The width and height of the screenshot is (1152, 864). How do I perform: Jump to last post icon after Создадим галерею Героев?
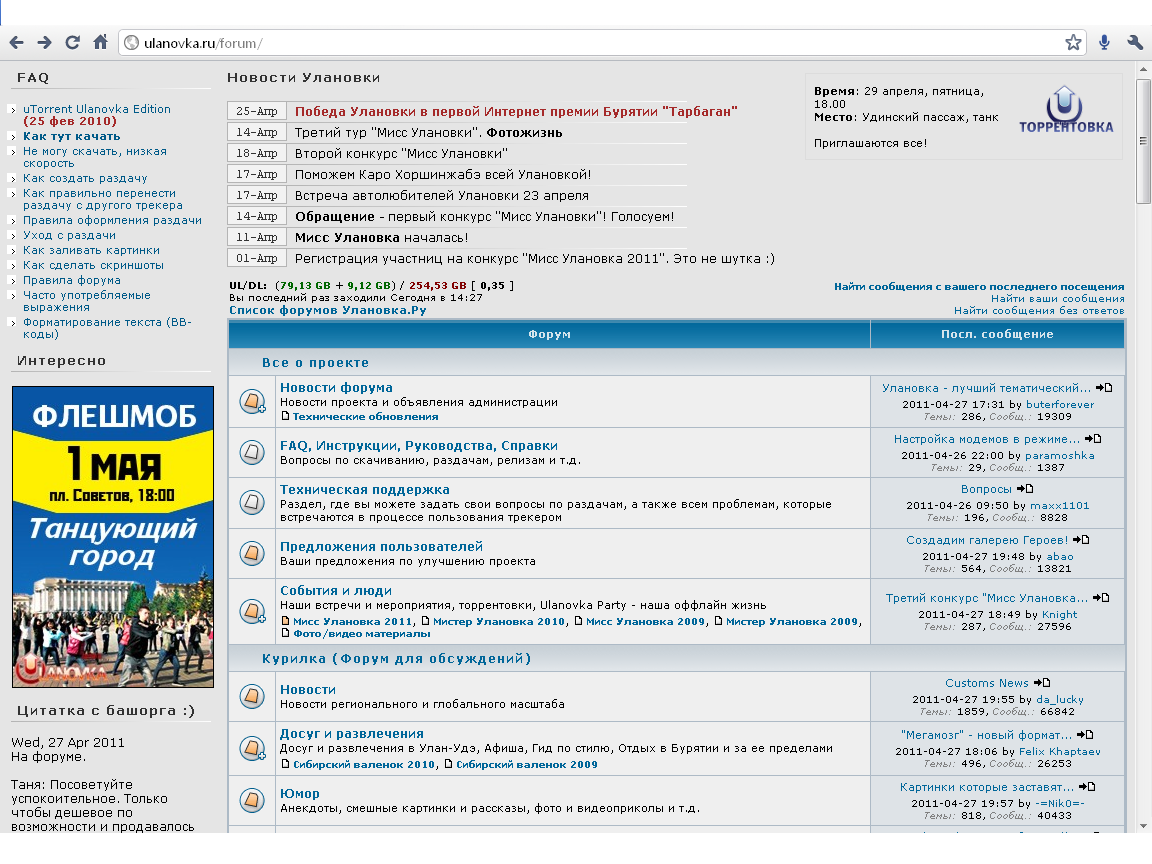point(1081,539)
